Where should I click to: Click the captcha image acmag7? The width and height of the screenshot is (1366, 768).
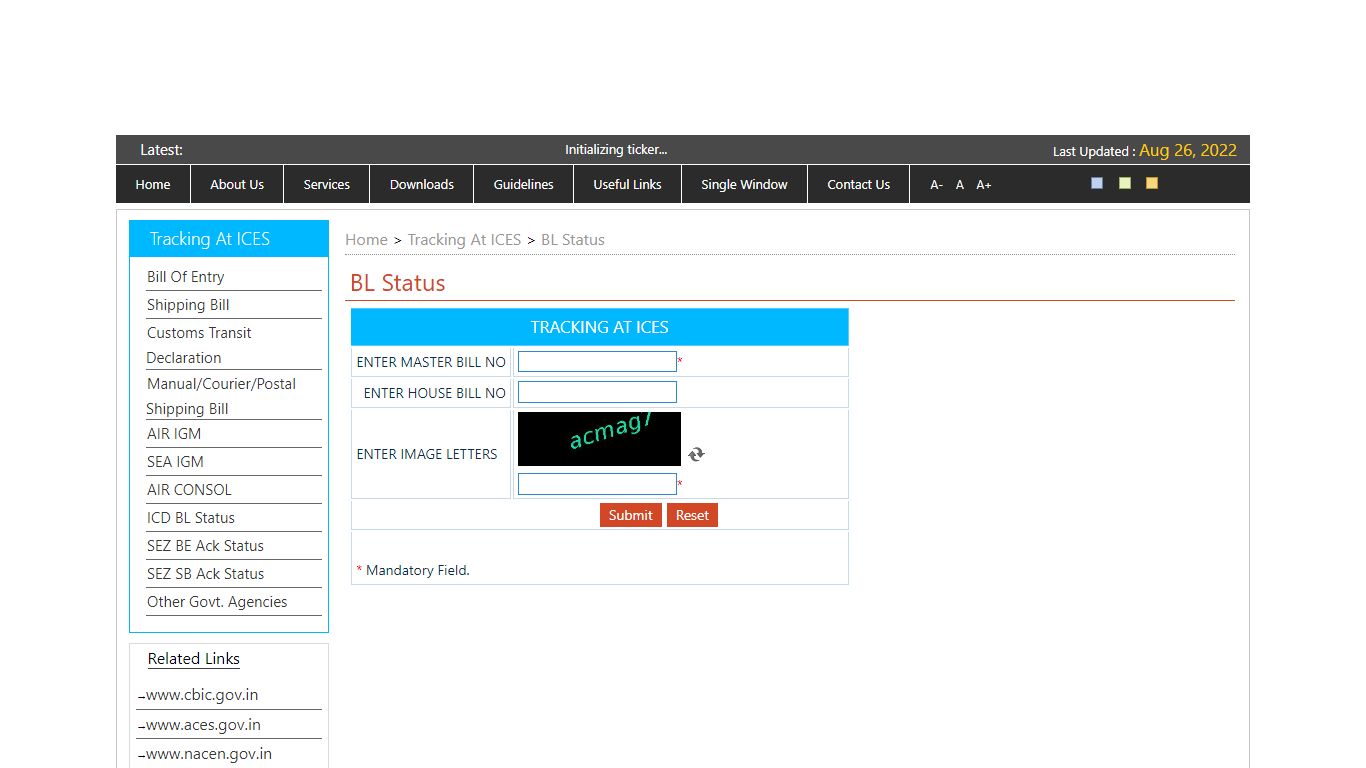click(599, 439)
